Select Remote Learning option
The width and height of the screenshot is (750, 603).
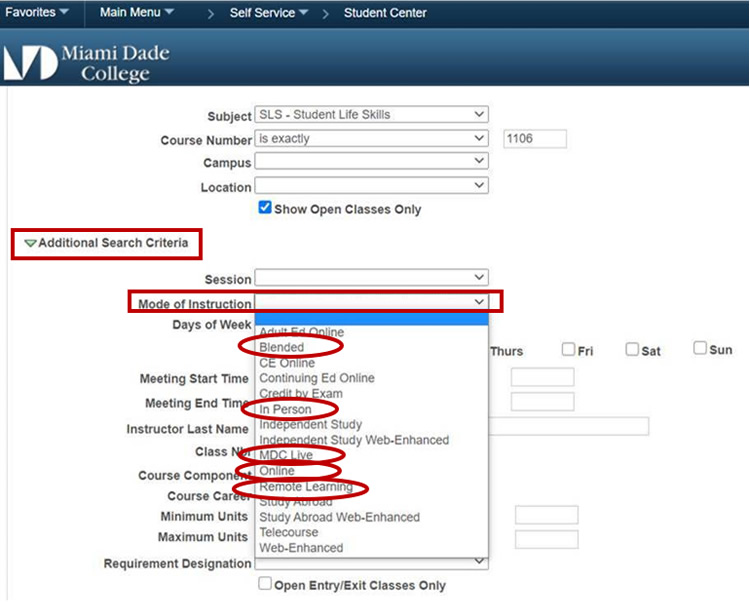tap(306, 487)
